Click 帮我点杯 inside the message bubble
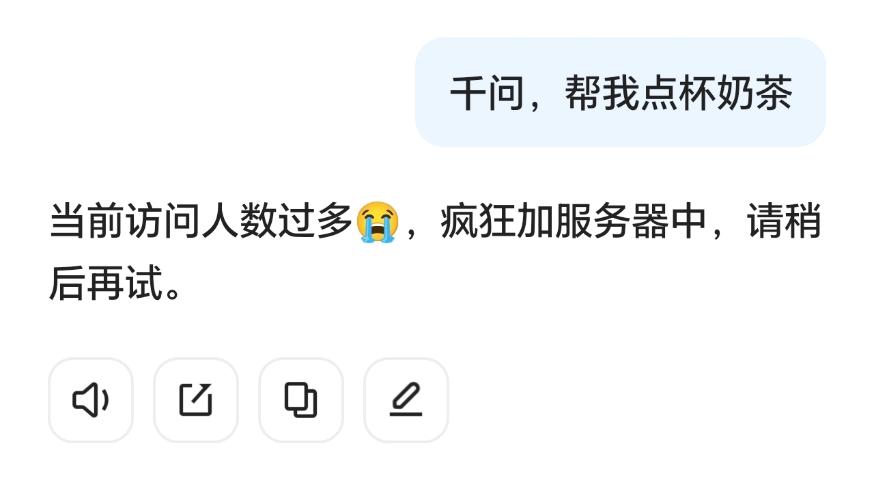Viewport: 874px width, 500px height. pyautogui.click(x=640, y=93)
